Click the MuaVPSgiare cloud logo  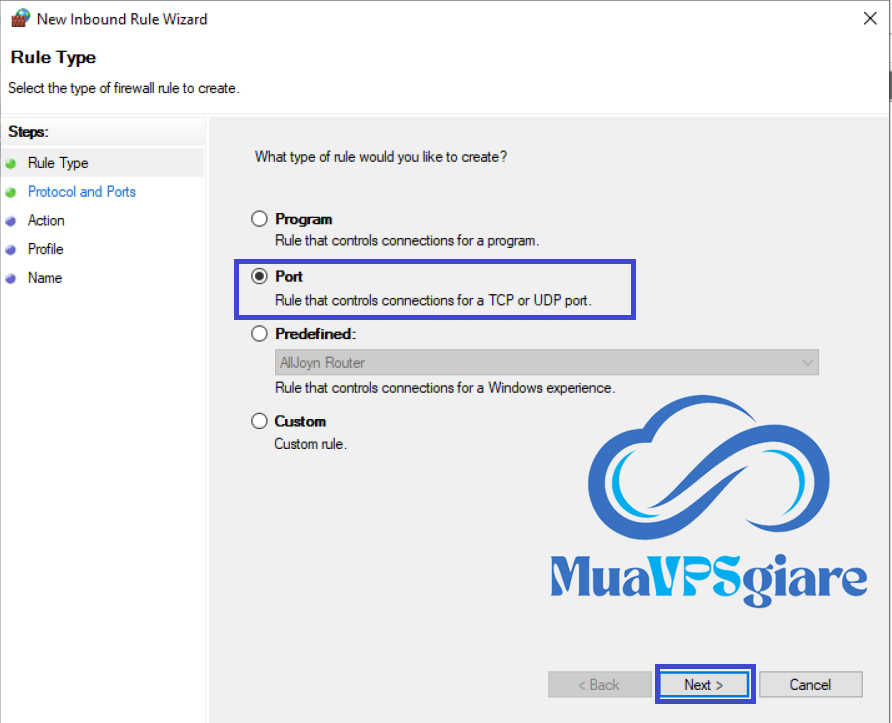pos(709,501)
